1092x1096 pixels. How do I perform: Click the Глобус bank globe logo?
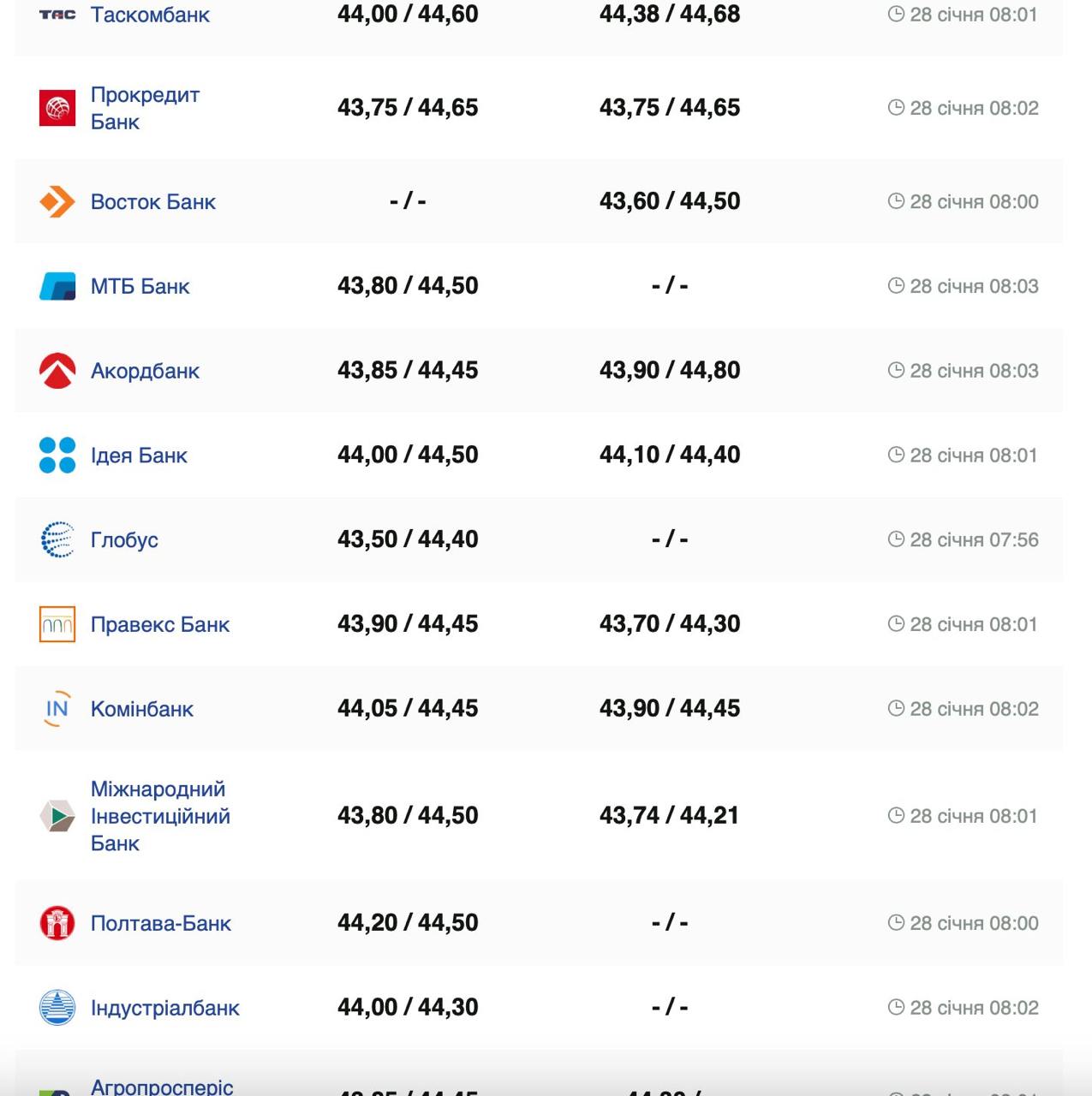(57, 539)
